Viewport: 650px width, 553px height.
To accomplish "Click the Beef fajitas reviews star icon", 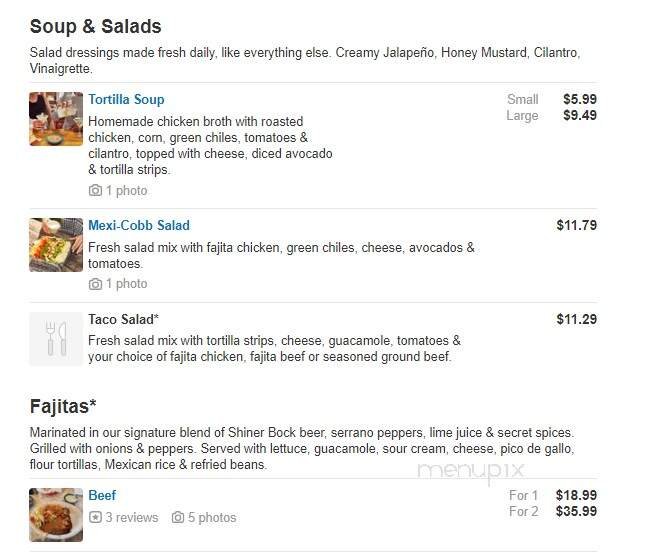I will [x=95, y=518].
